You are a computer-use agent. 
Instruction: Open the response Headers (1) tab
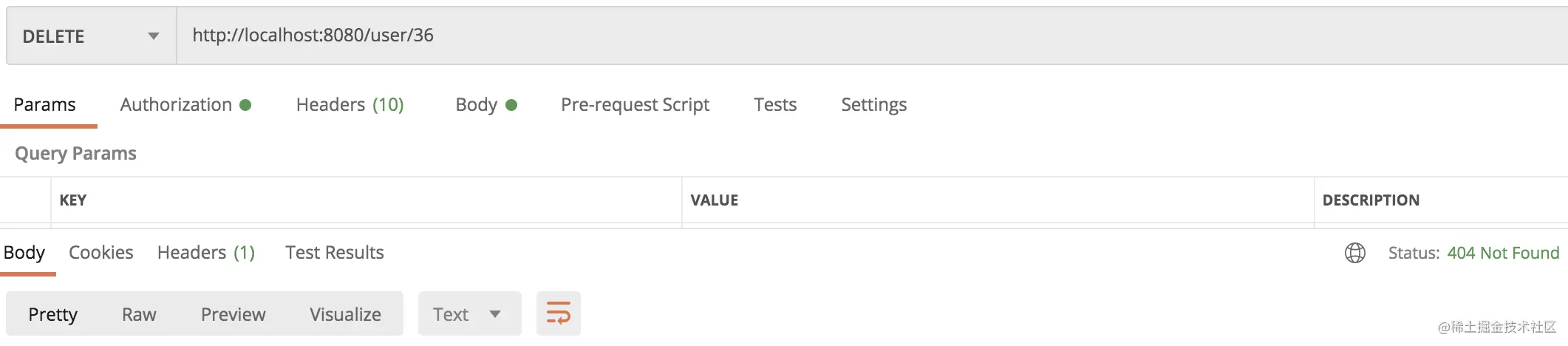[206, 253]
